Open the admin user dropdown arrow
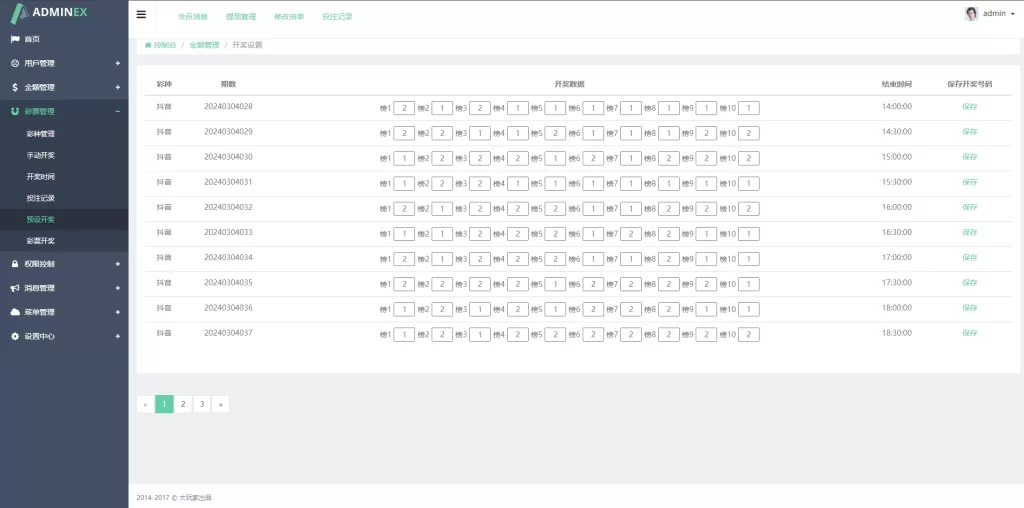1024x508 pixels. (1012, 15)
